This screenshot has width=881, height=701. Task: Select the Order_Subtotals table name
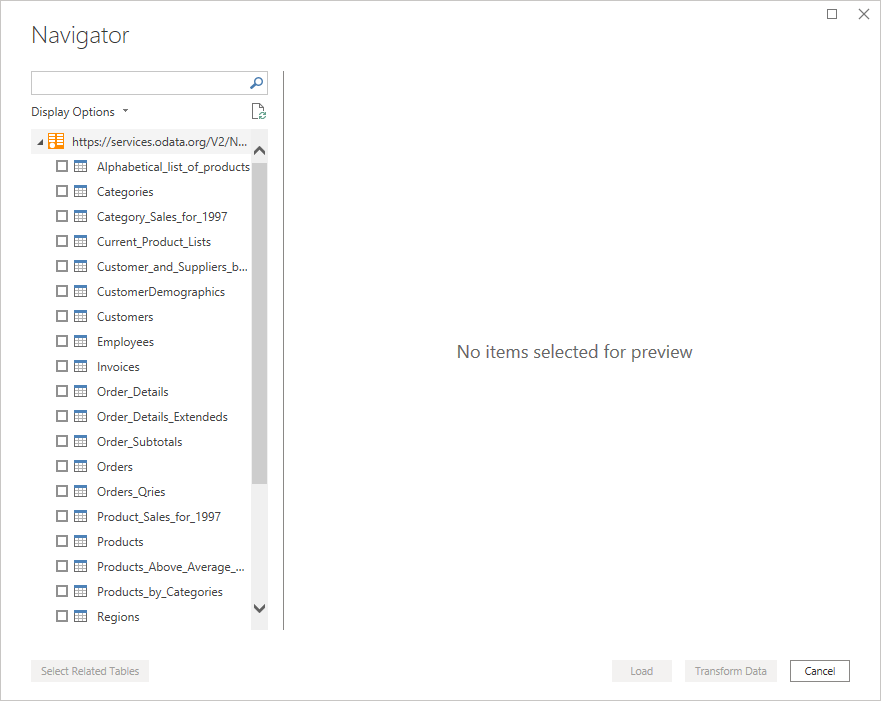pos(139,442)
